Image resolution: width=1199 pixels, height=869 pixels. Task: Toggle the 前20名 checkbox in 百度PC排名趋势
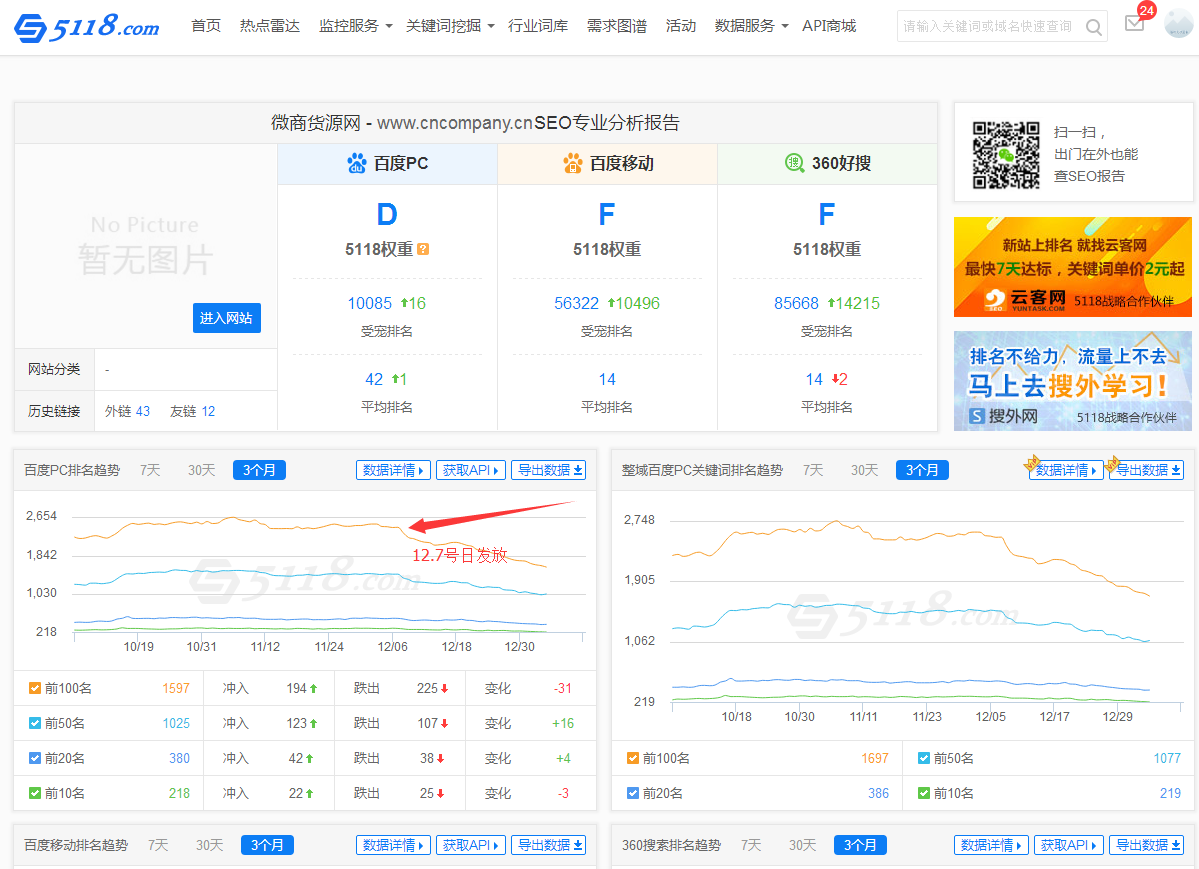(34, 758)
